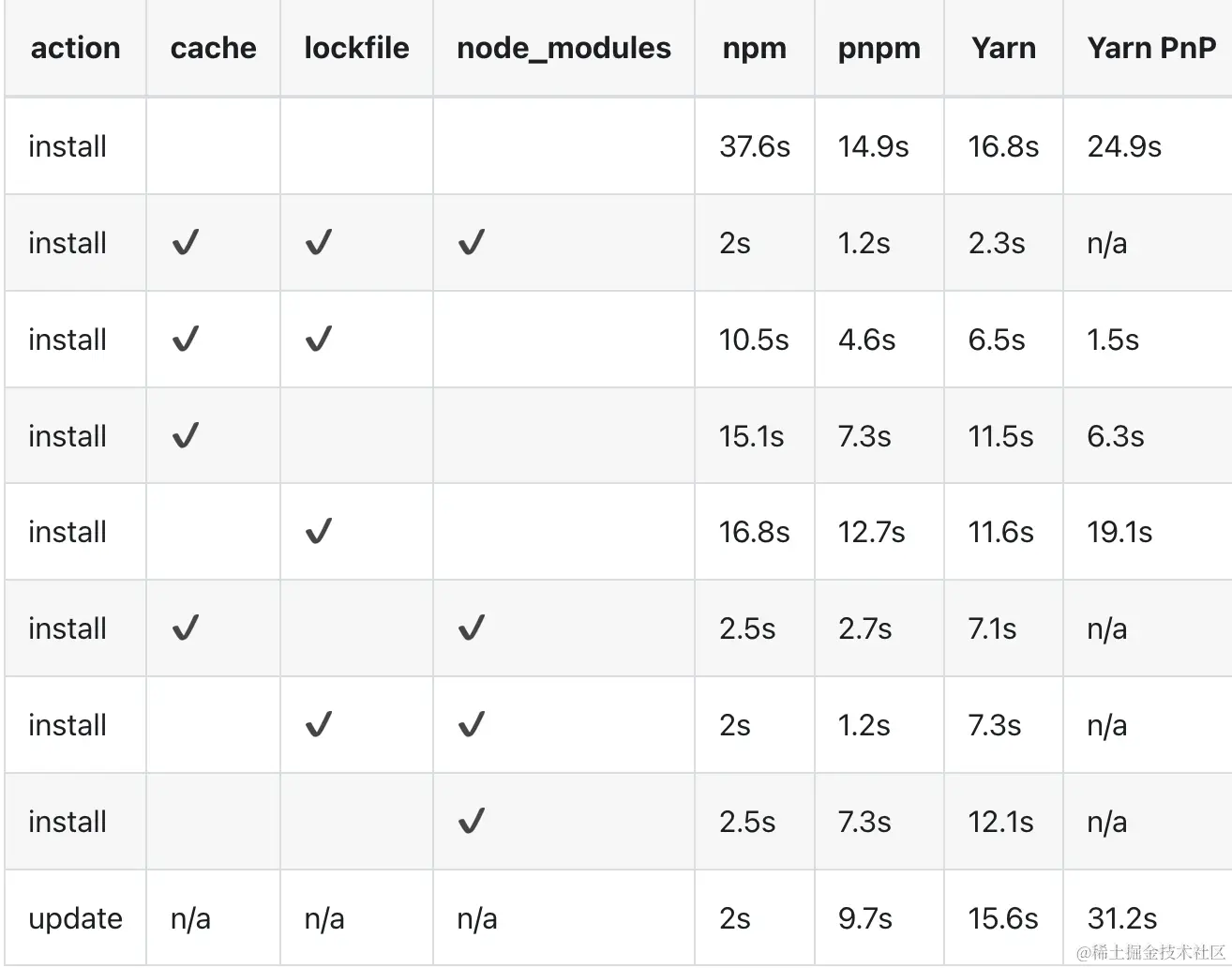Click the 14.9s pnpm timing cell
Image resolution: width=1232 pixels, height=968 pixels.
pyautogui.click(x=873, y=146)
